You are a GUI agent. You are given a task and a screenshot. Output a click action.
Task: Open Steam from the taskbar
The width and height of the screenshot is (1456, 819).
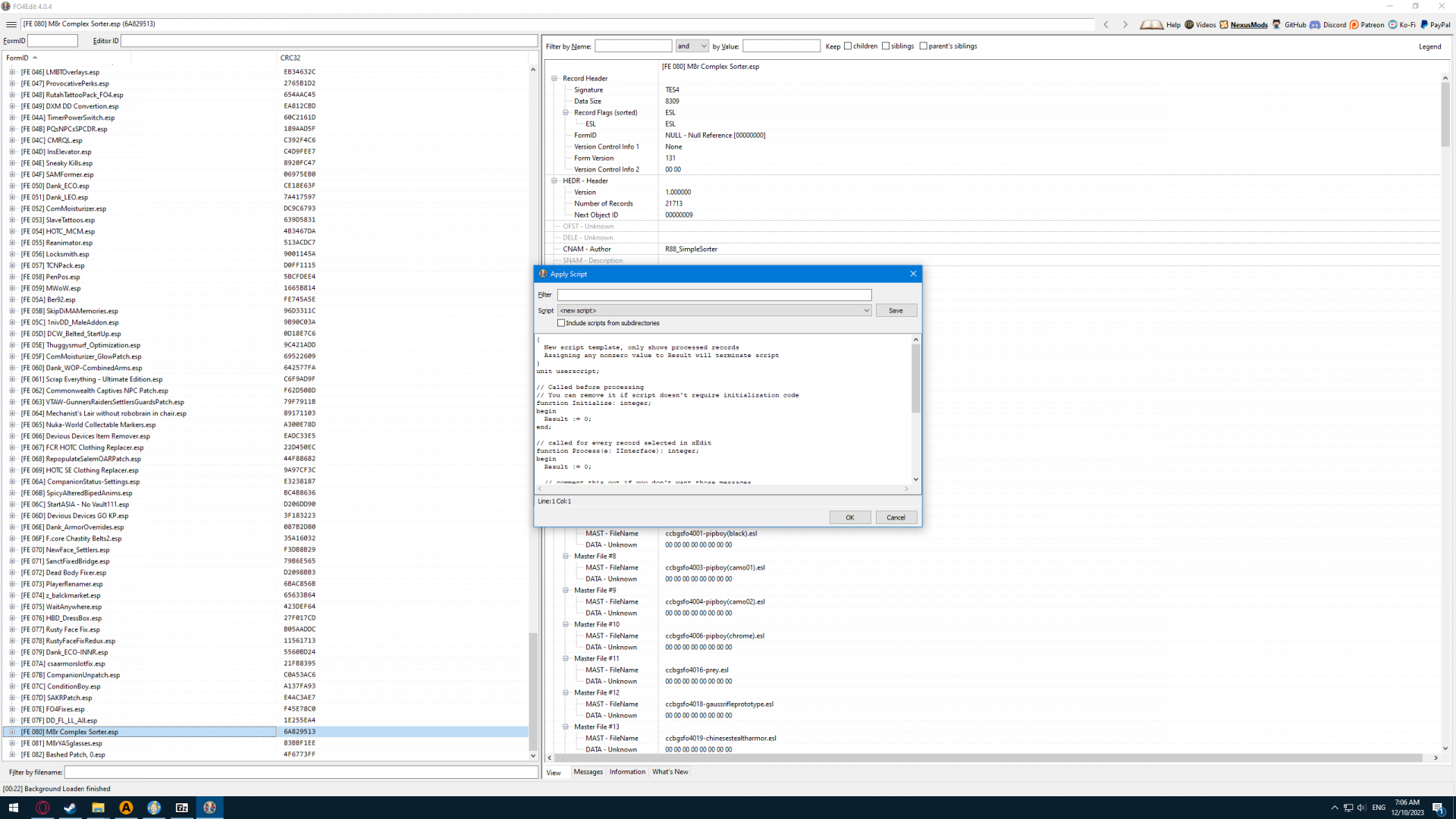[x=70, y=808]
